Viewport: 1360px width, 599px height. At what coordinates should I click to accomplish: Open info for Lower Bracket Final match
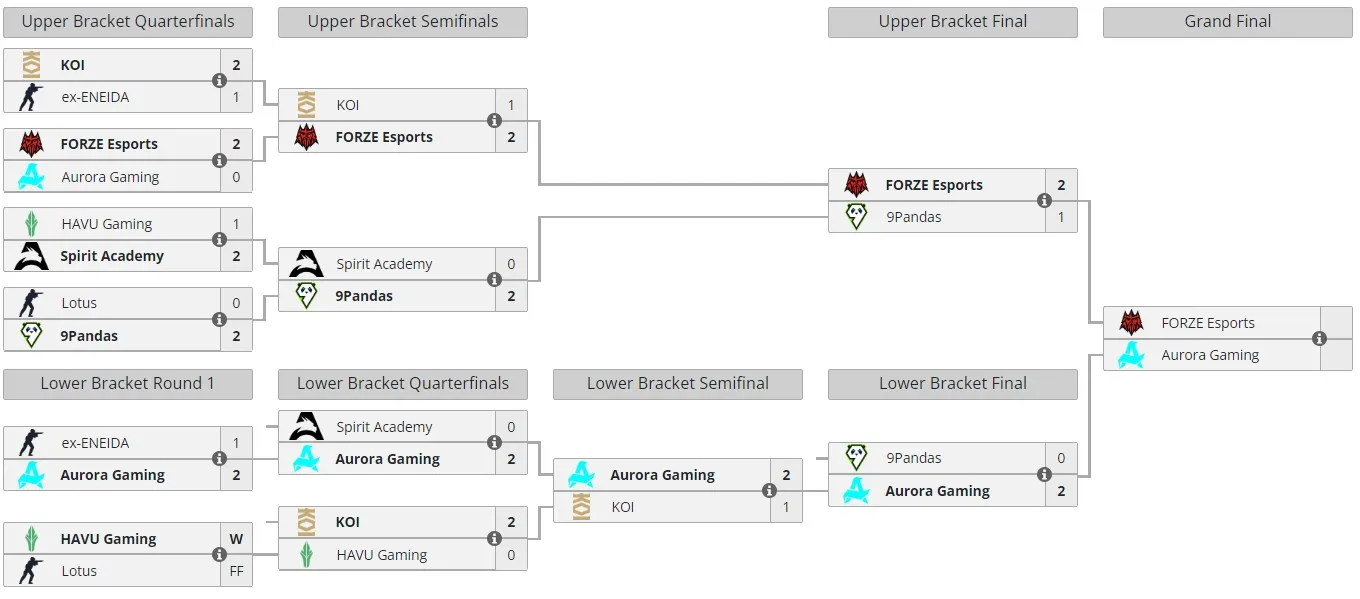(1044, 475)
